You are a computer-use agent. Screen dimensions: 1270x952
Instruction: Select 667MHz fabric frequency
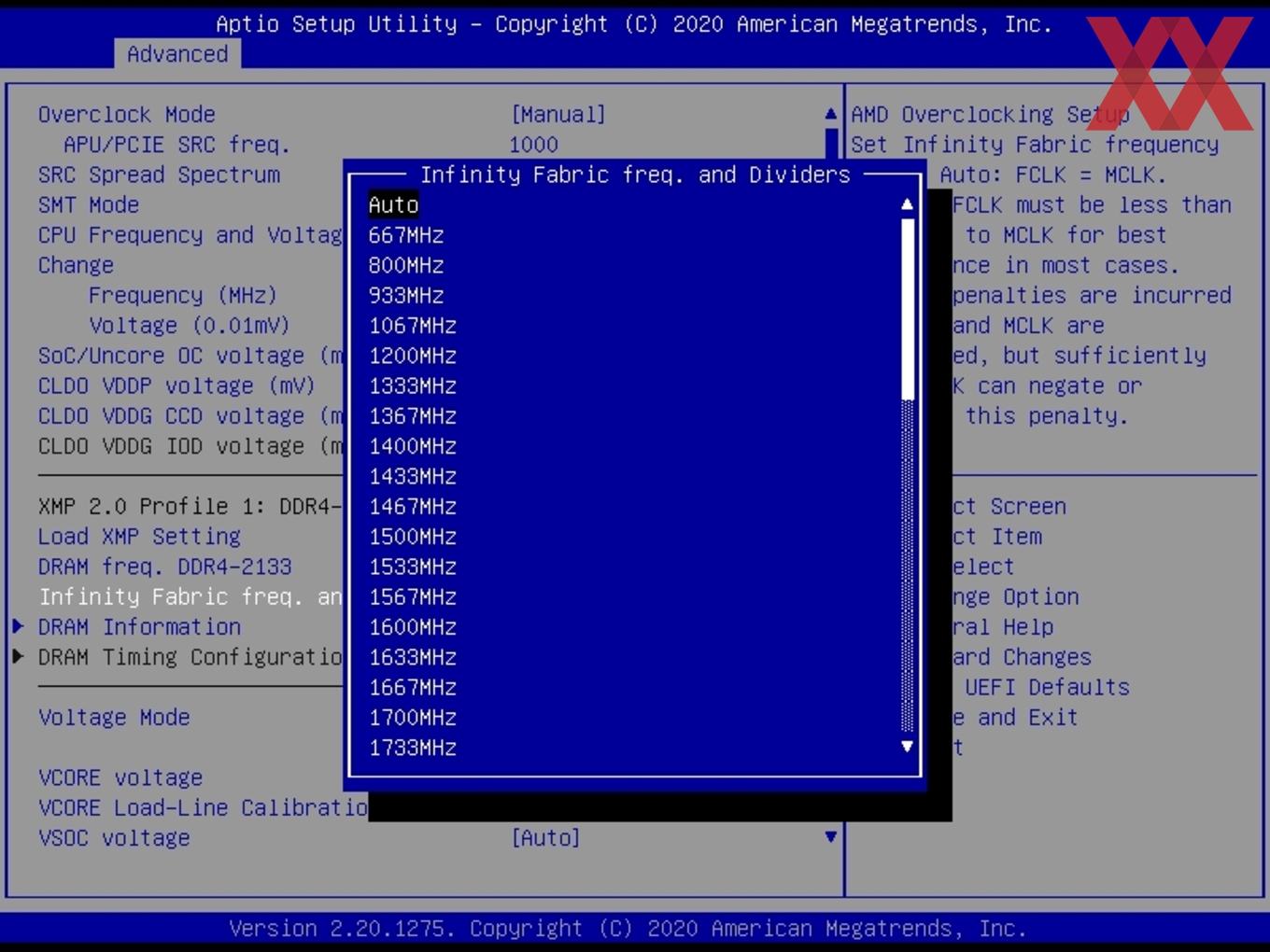(406, 235)
